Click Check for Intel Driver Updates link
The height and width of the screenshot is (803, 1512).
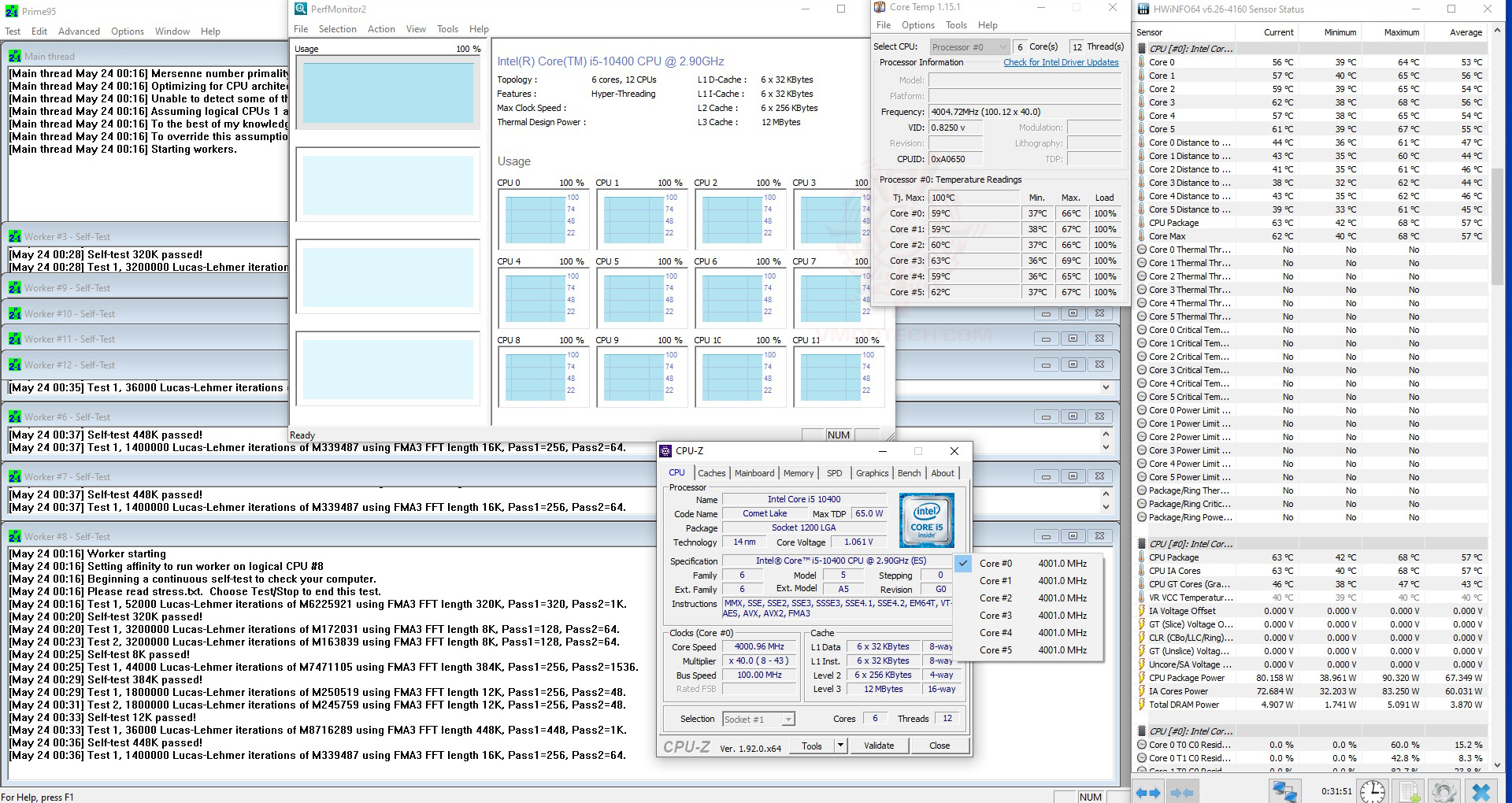pos(1060,62)
